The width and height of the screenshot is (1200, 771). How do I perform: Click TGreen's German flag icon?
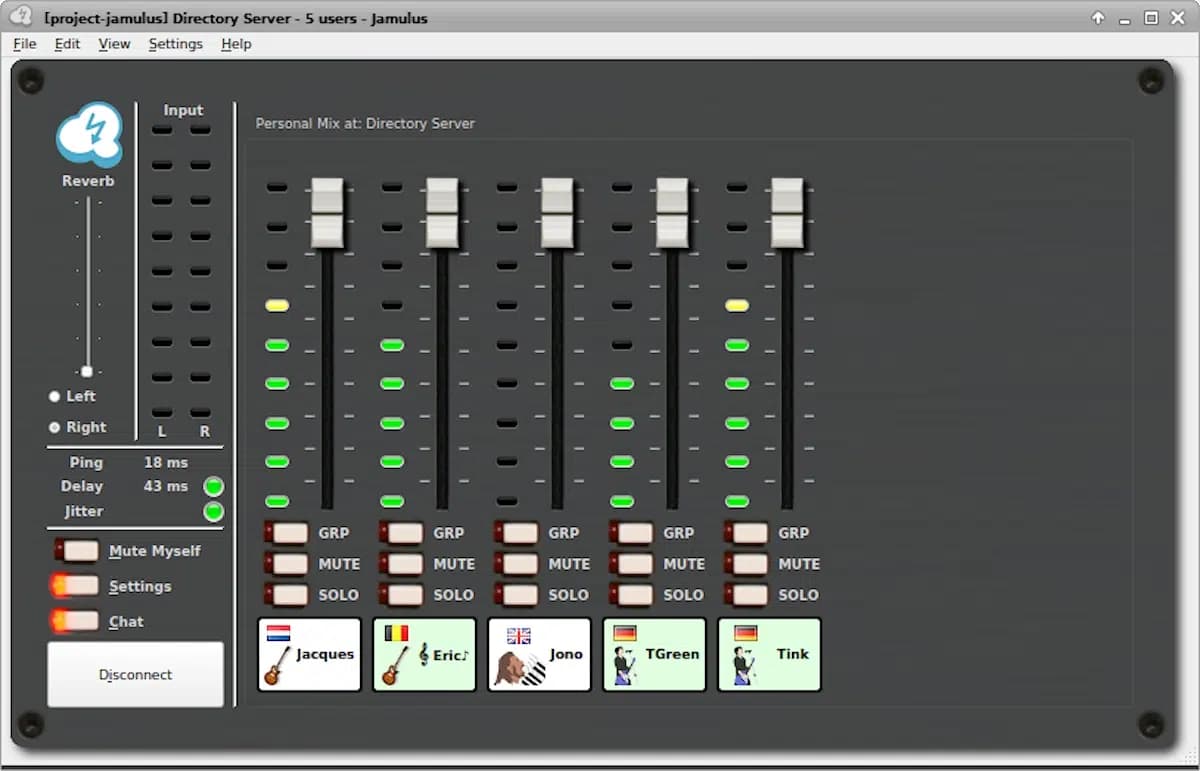(x=624, y=633)
